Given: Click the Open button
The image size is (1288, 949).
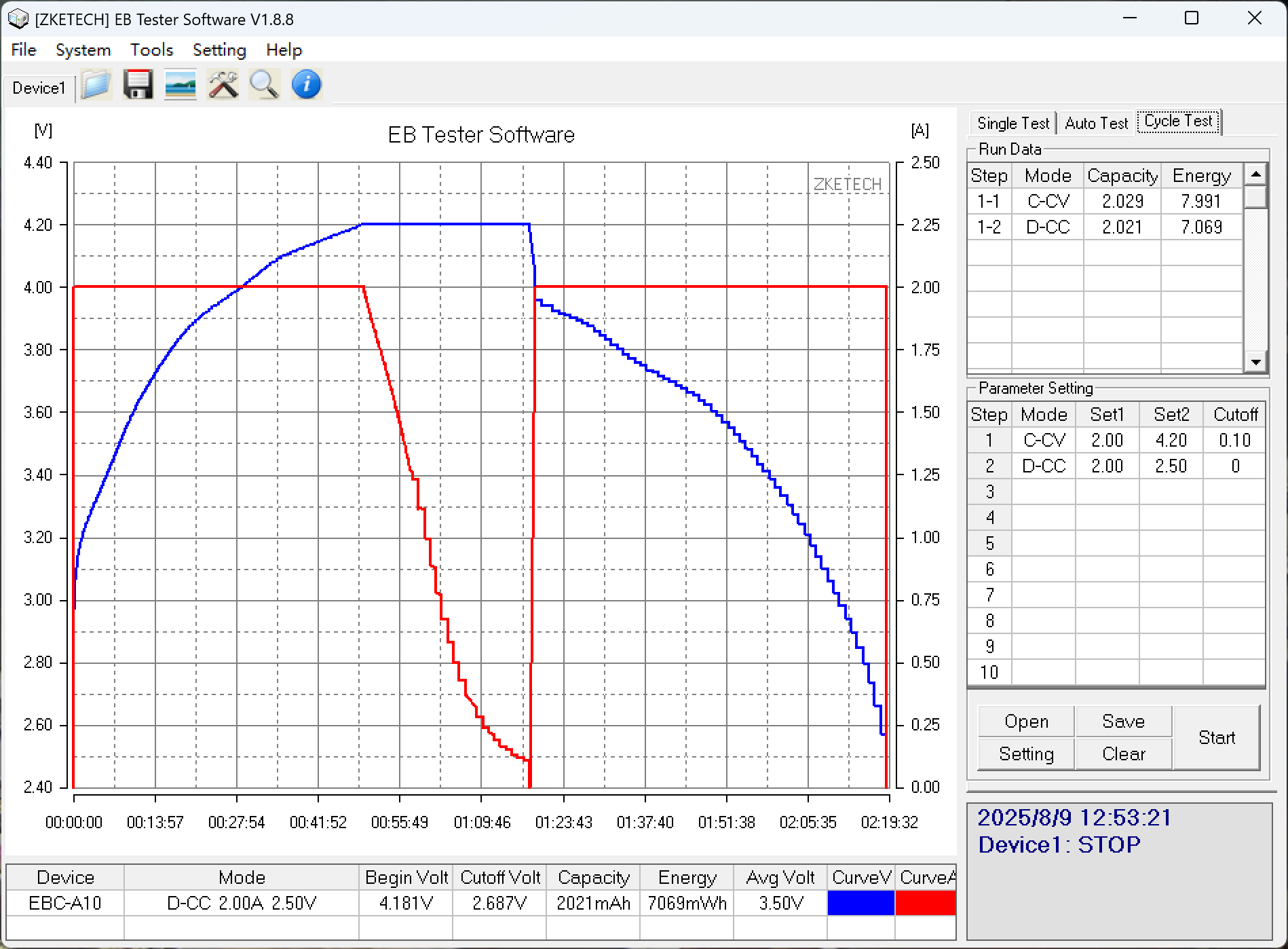Looking at the screenshot, I should click(x=1026, y=722).
